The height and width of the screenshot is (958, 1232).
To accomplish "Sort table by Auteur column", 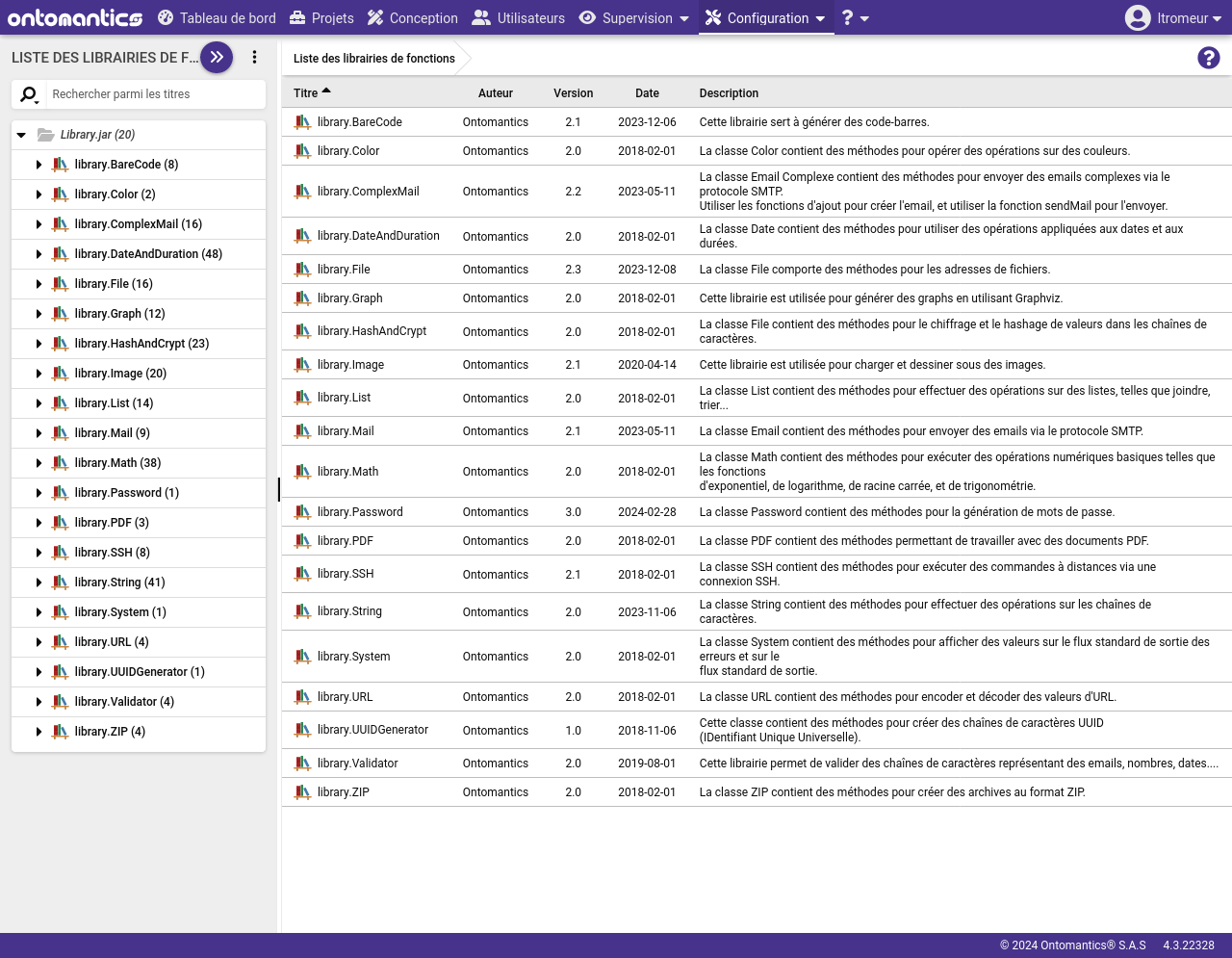I will coord(496,93).
